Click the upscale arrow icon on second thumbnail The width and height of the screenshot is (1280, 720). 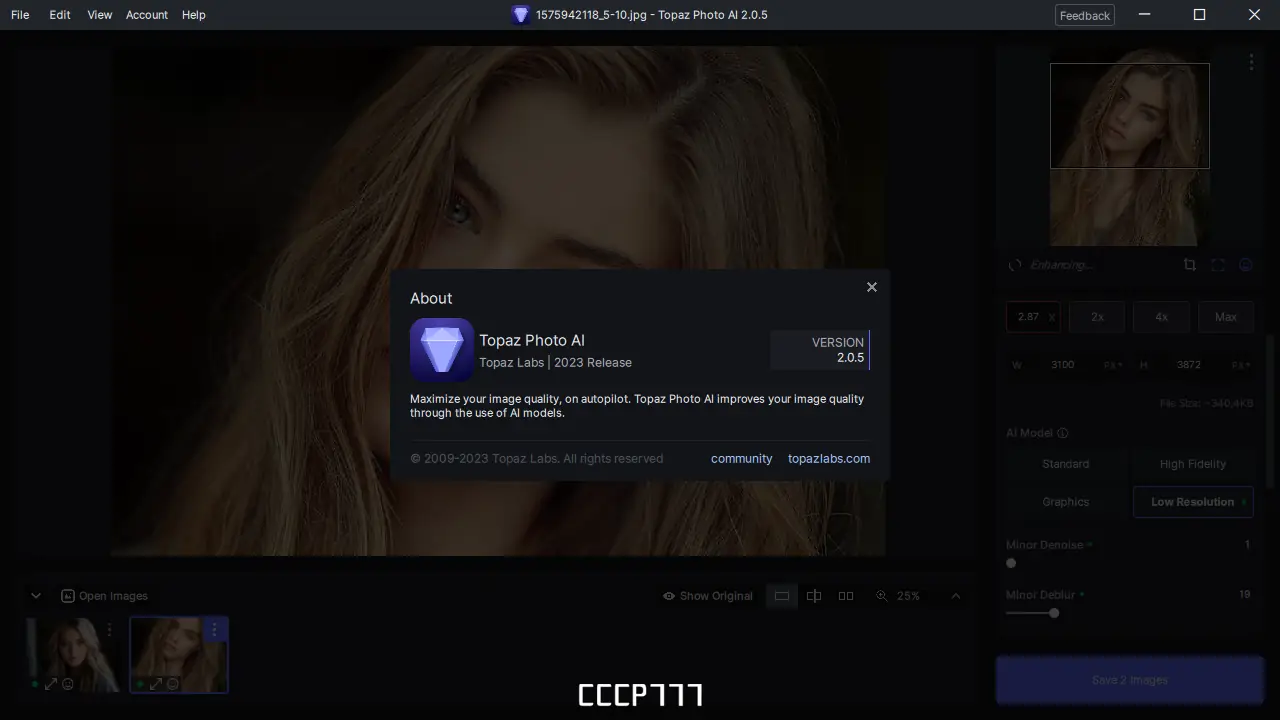coord(156,684)
